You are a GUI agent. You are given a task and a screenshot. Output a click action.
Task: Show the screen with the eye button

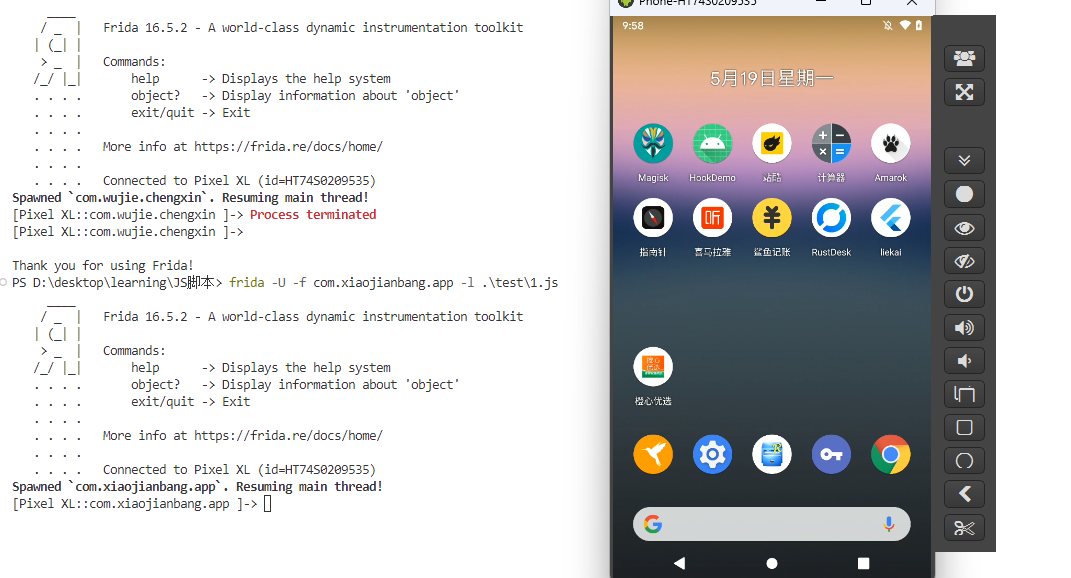tap(964, 228)
